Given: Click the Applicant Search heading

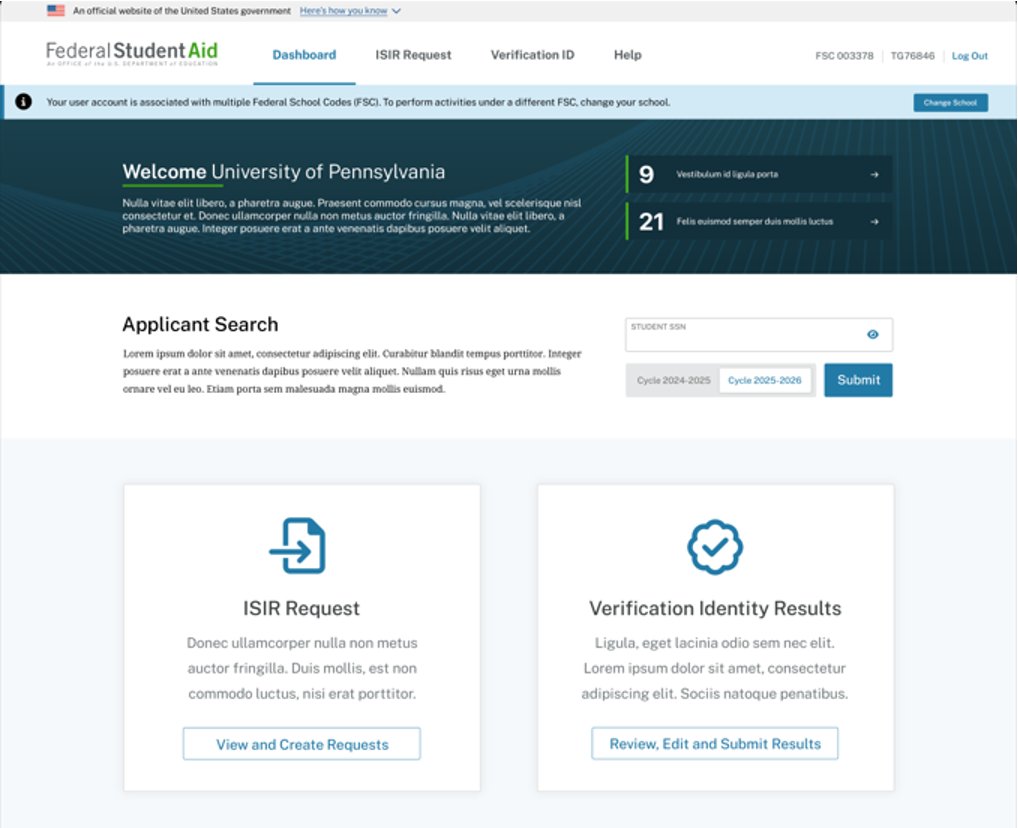Looking at the screenshot, I should coord(200,324).
